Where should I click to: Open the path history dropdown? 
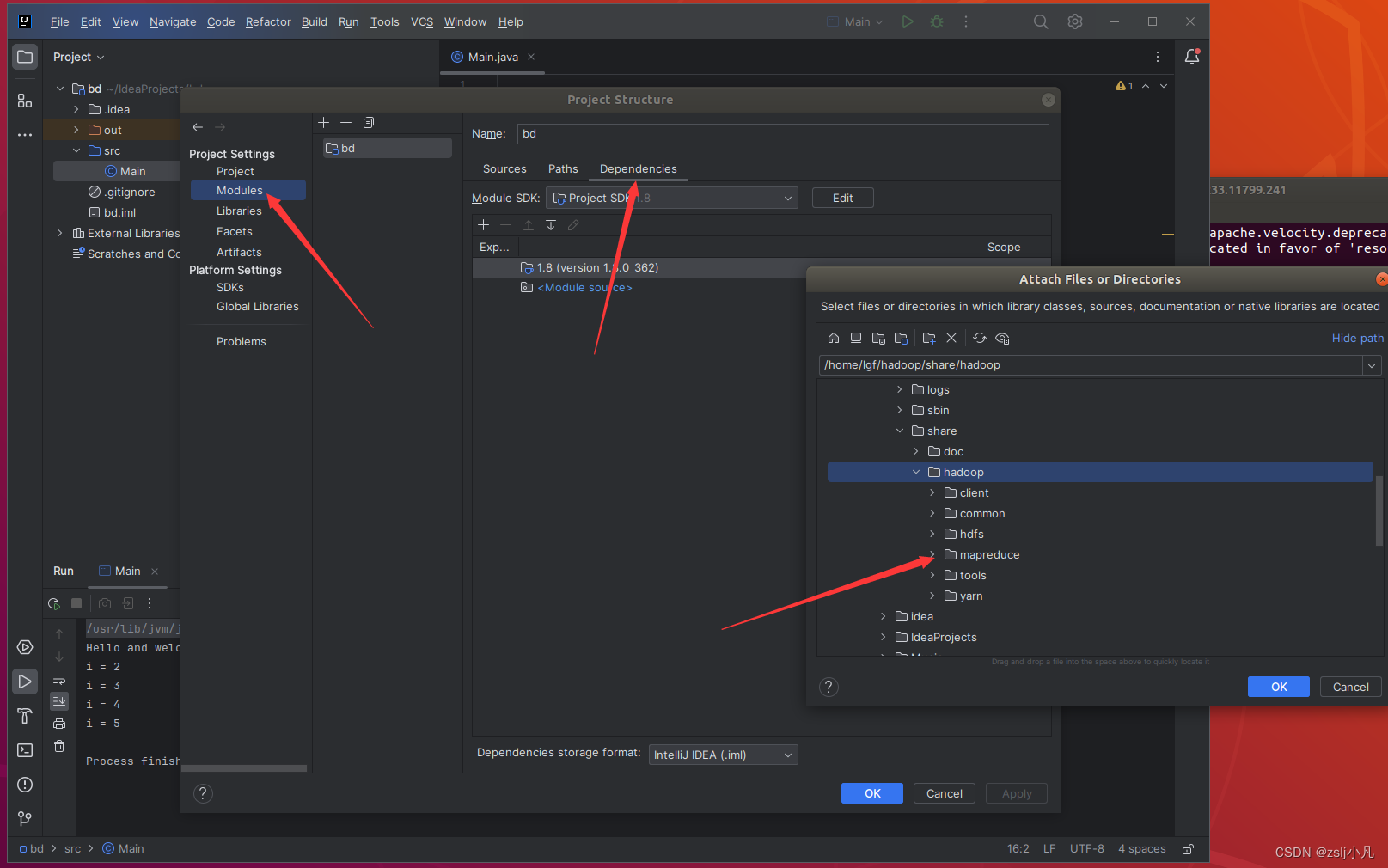pyautogui.click(x=1372, y=365)
